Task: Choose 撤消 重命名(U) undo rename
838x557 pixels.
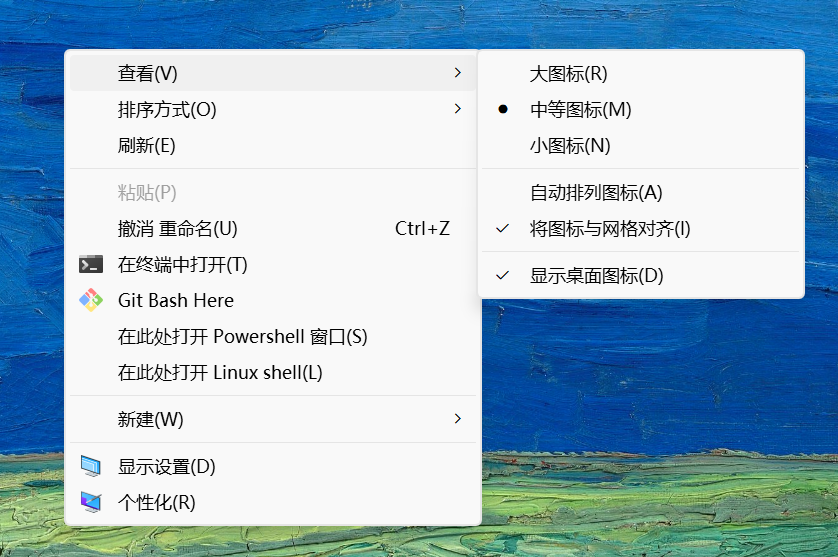Action: (273, 229)
